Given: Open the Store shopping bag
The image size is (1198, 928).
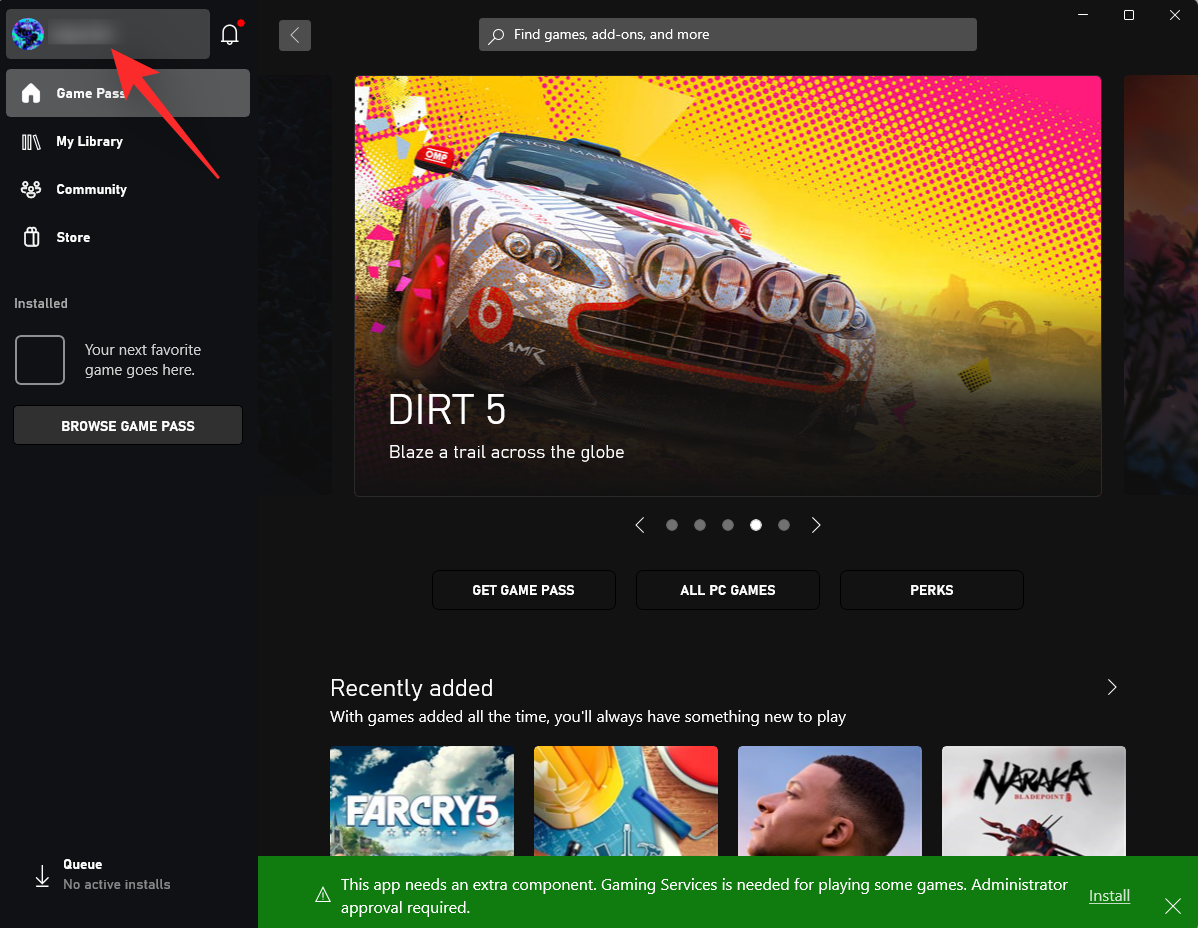Looking at the screenshot, I should point(32,237).
